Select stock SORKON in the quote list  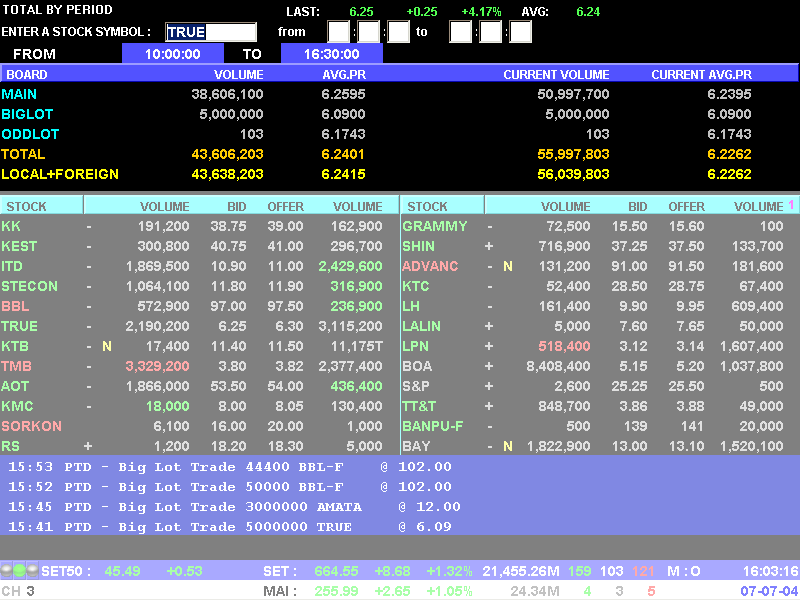[x=31, y=426]
